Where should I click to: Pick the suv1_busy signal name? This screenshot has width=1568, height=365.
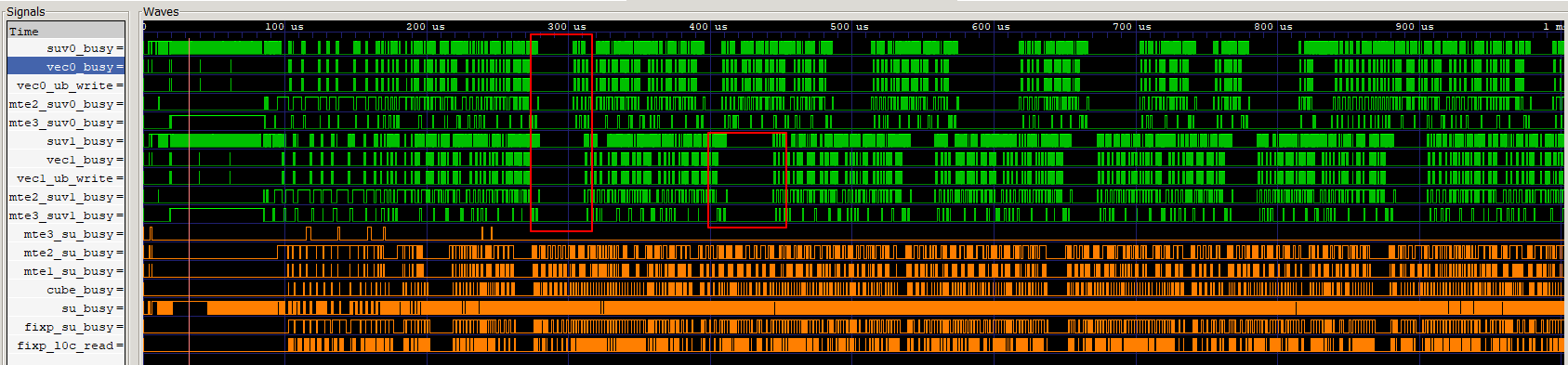coord(66,141)
